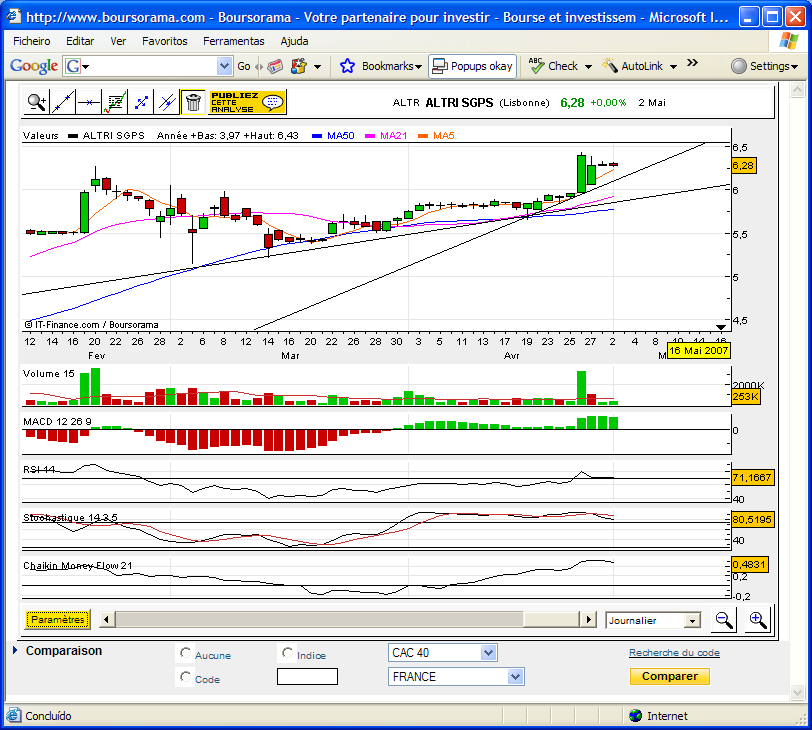The image size is (812, 730).
Task: Click the Bookmarks star icon
Action: (347, 66)
